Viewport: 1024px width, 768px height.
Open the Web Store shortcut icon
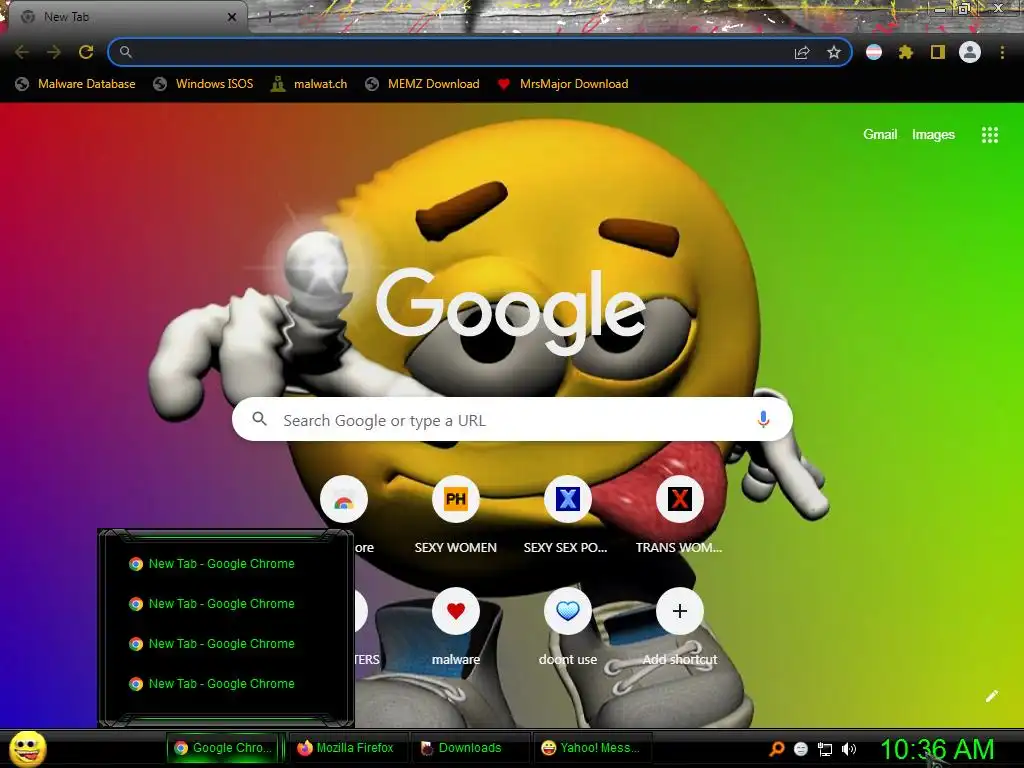coord(344,500)
